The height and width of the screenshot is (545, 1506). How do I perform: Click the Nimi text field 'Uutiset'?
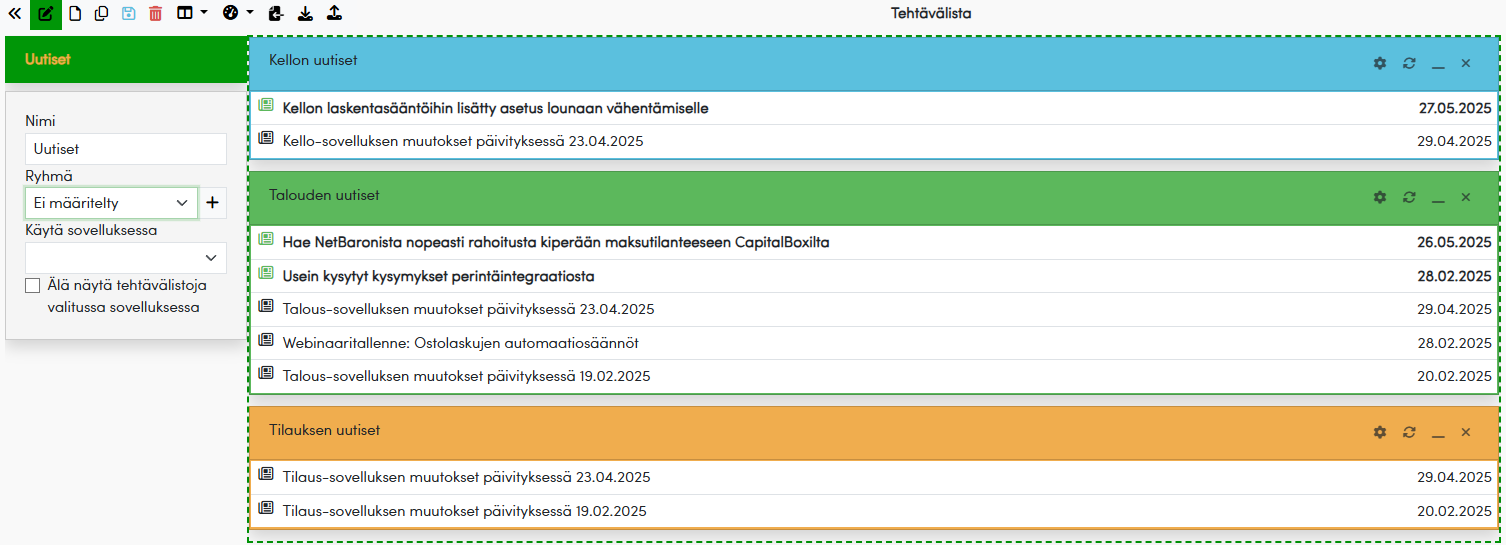[126, 149]
